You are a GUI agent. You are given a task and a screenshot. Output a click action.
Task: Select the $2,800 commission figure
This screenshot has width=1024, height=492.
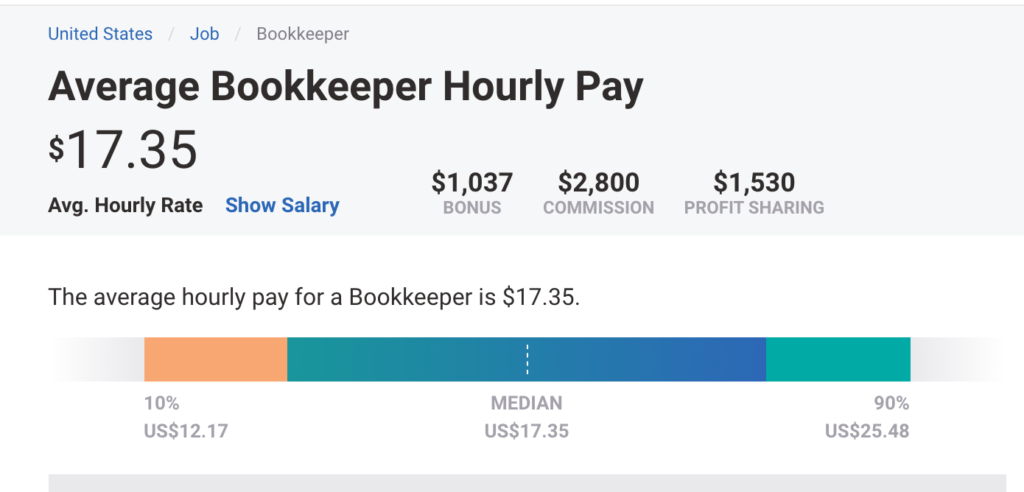click(x=598, y=183)
